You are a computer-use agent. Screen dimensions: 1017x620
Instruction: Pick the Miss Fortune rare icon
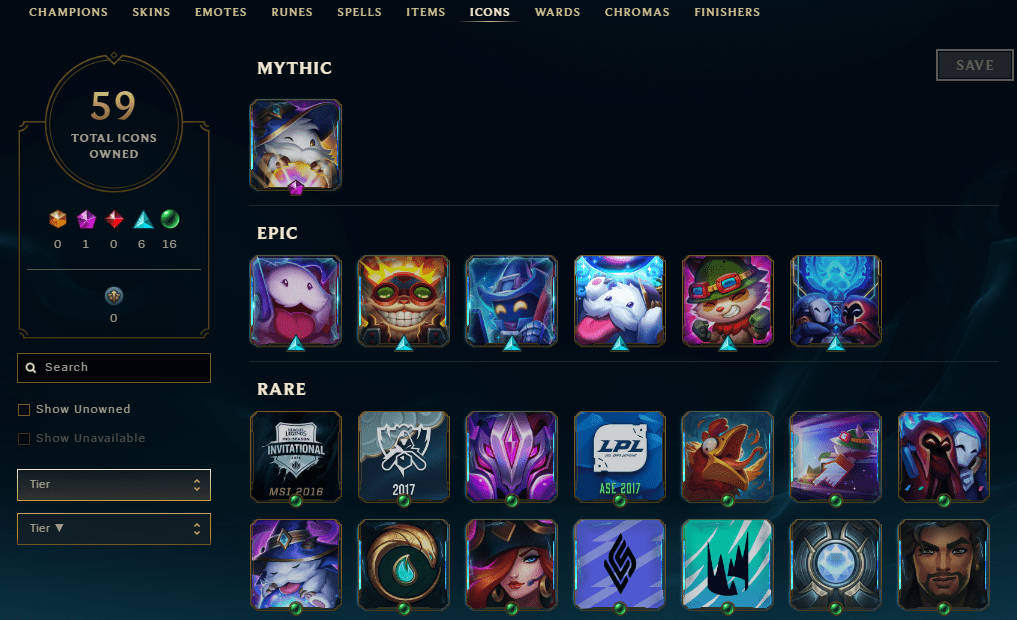pos(512,565)
